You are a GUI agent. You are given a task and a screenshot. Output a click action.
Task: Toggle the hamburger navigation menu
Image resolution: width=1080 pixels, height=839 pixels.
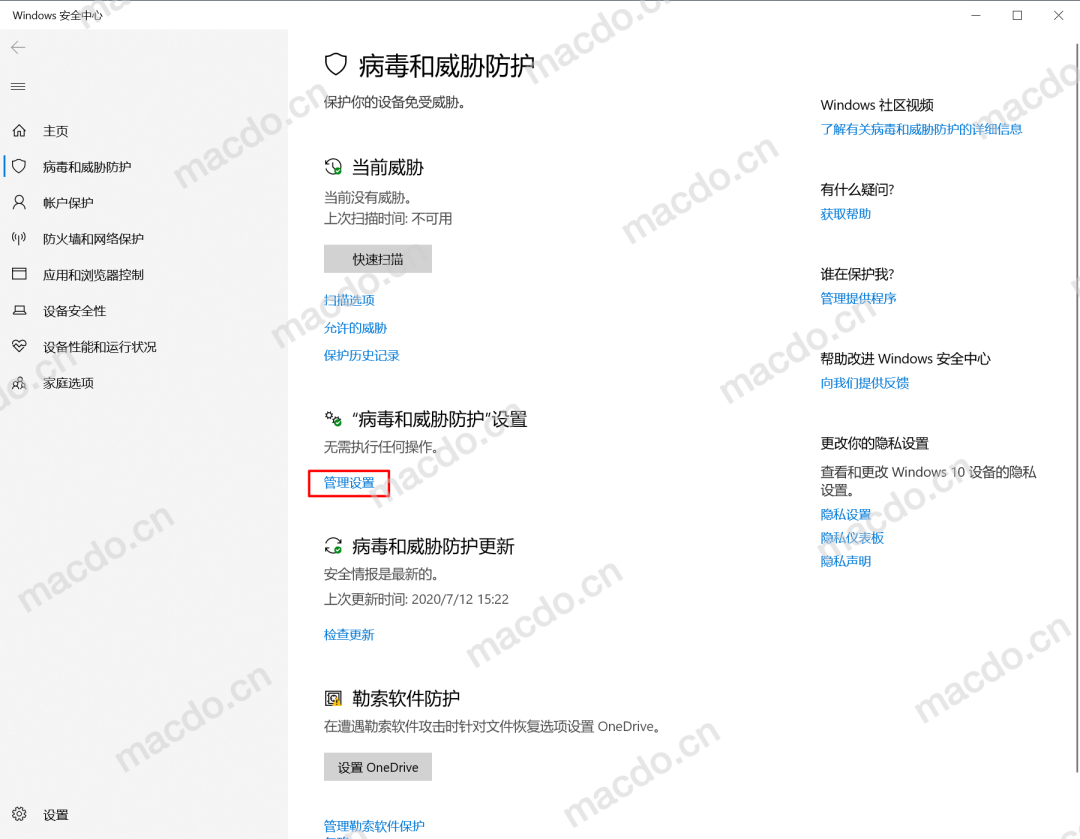(x=19, y=87)
